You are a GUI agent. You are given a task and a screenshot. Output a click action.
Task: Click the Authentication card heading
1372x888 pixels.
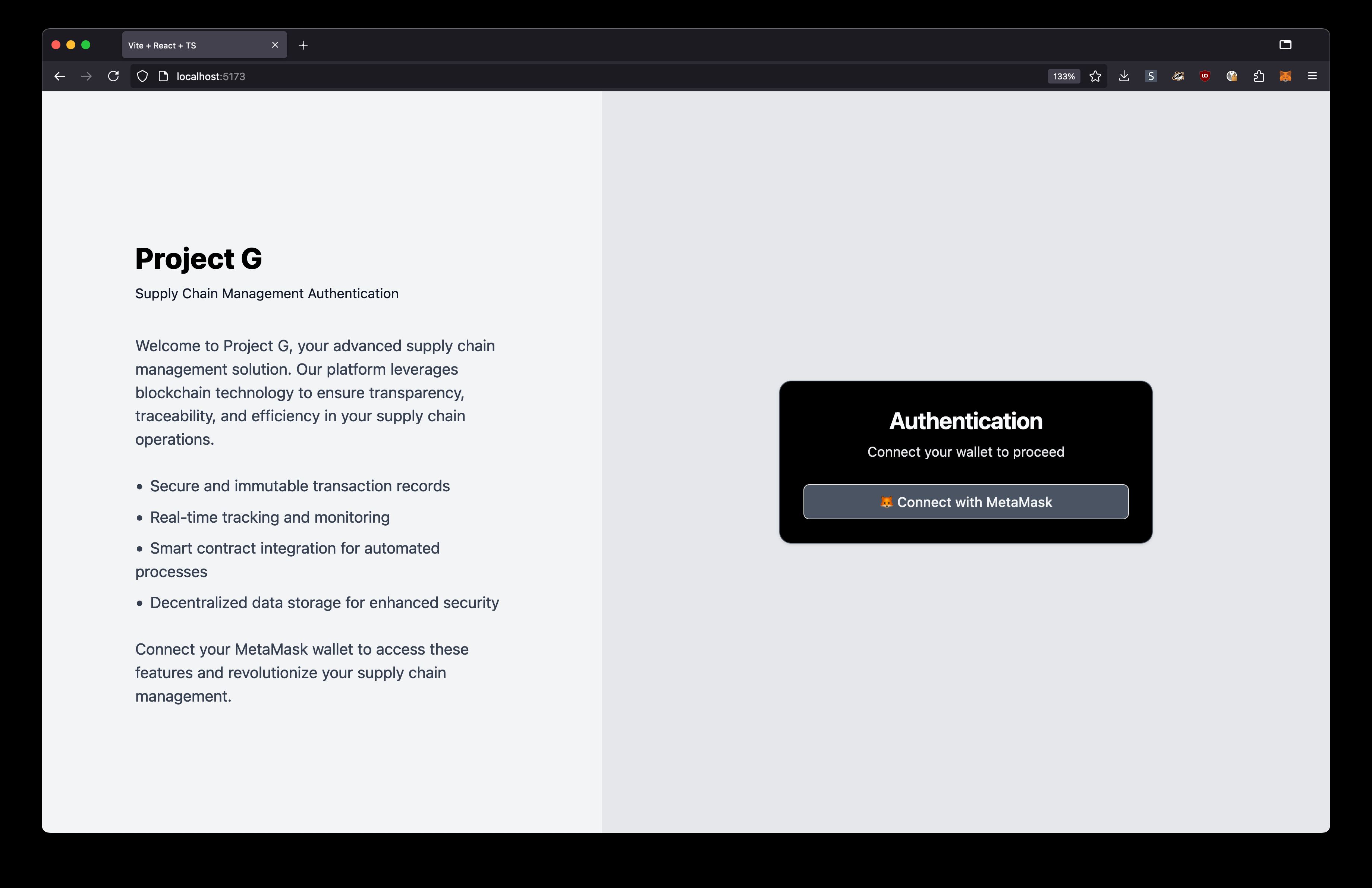966,421
